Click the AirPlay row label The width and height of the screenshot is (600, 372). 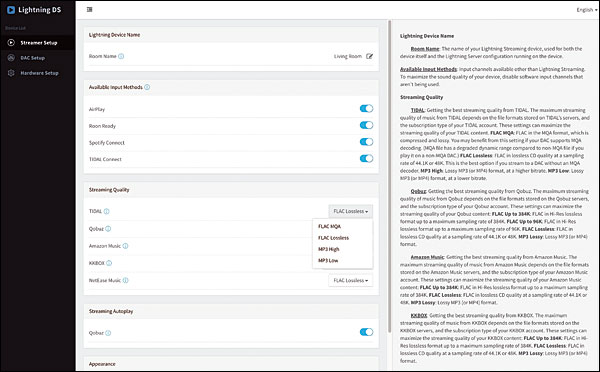coord(97,109)
